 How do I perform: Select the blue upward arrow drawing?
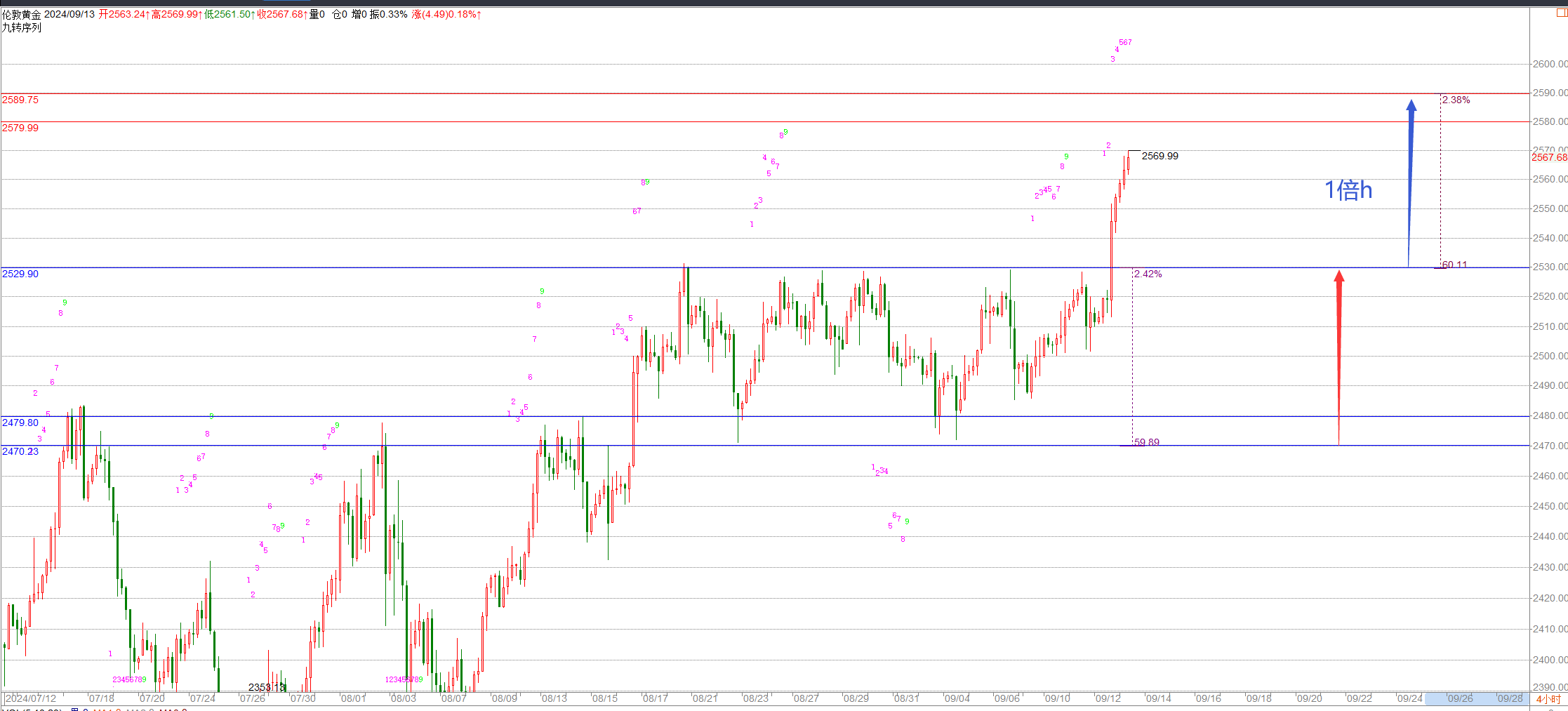[1411, 183]
